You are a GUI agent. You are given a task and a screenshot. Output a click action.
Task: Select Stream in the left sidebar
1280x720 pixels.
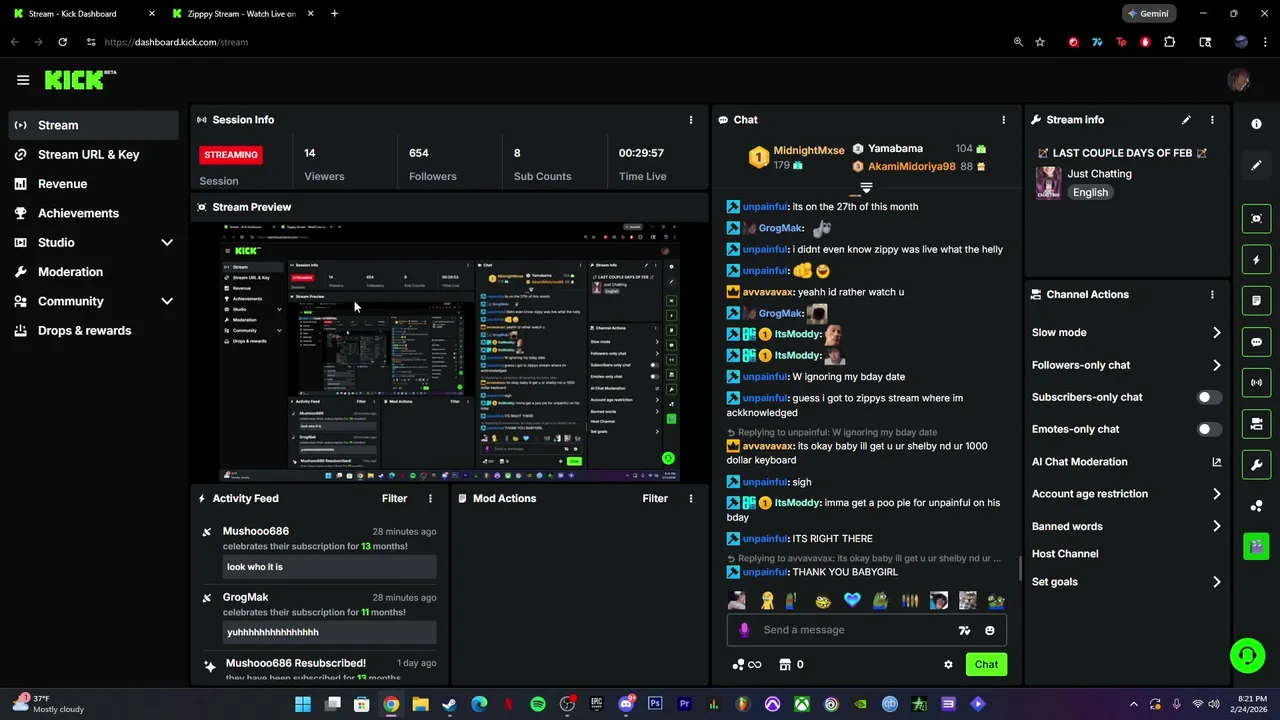tap(94, 125)
